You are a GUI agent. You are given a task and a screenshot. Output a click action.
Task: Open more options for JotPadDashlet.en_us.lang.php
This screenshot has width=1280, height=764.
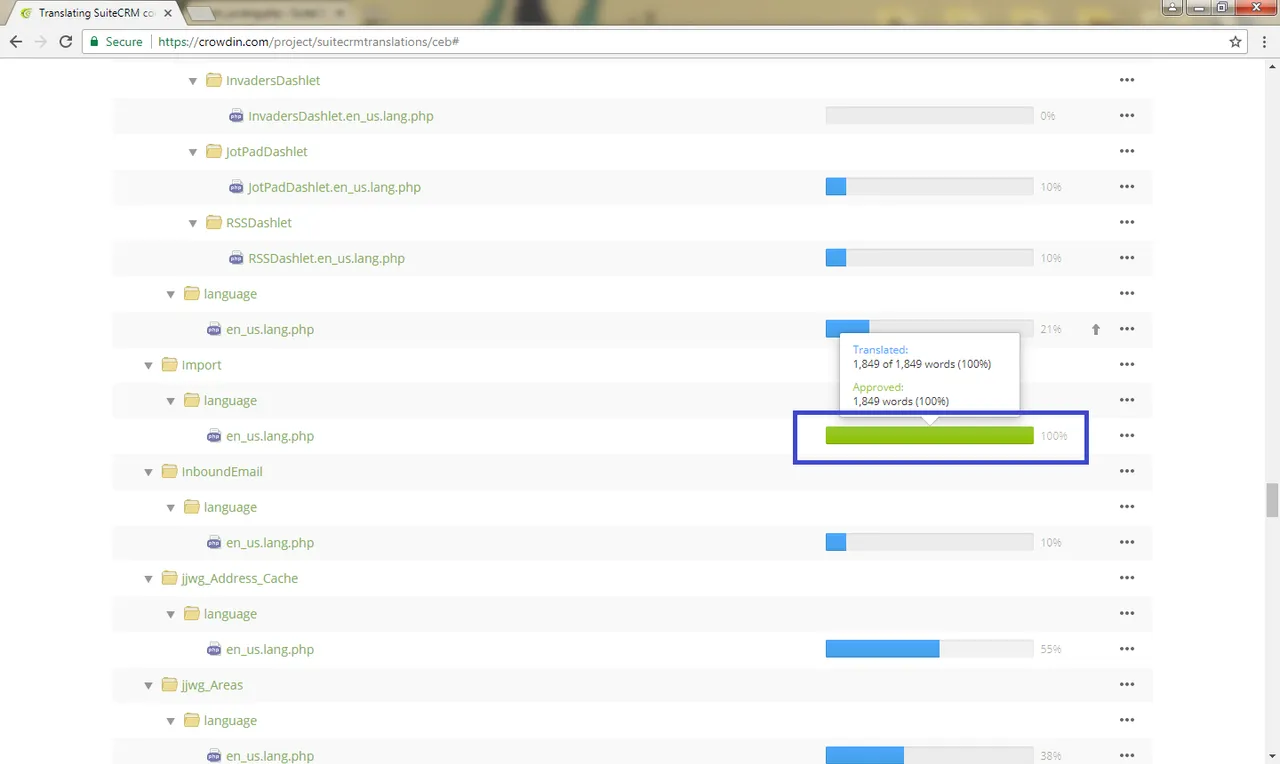point(1127,187)
